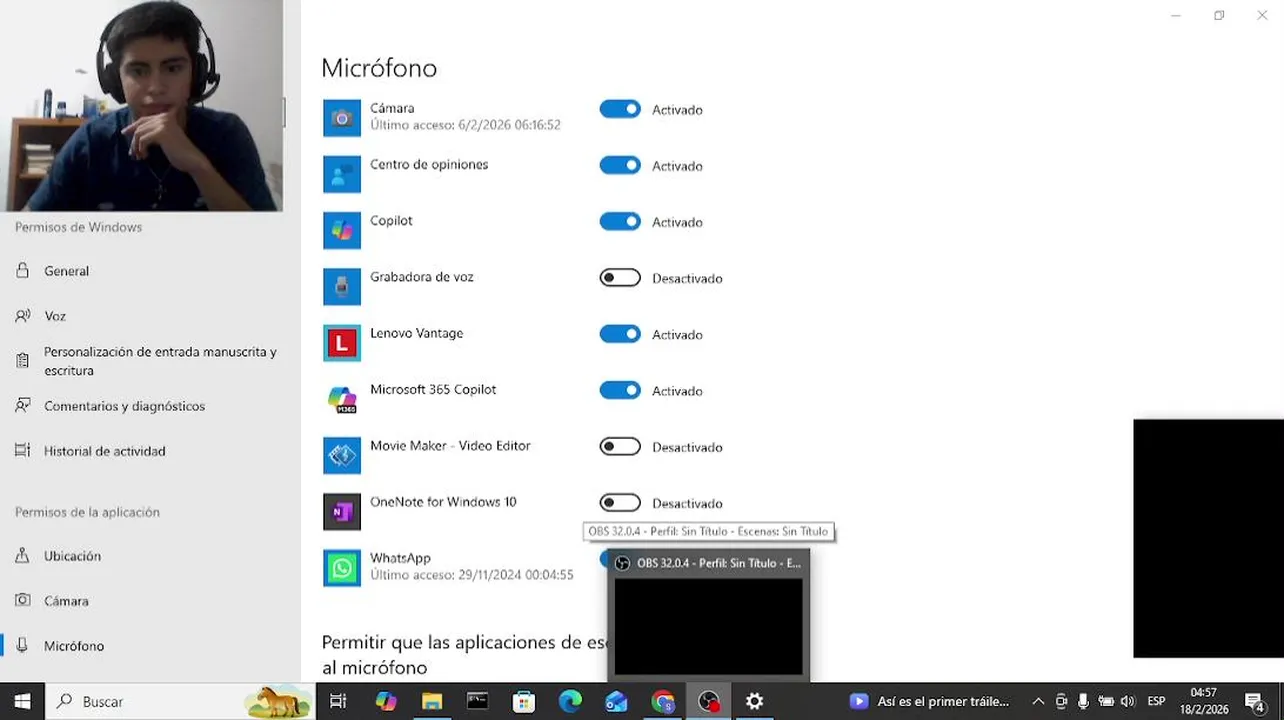1284x720 pixels.
Task: Turn on OneNote for Windows 10 microphone
Action: pyautogui.click(x=620, y=503)
